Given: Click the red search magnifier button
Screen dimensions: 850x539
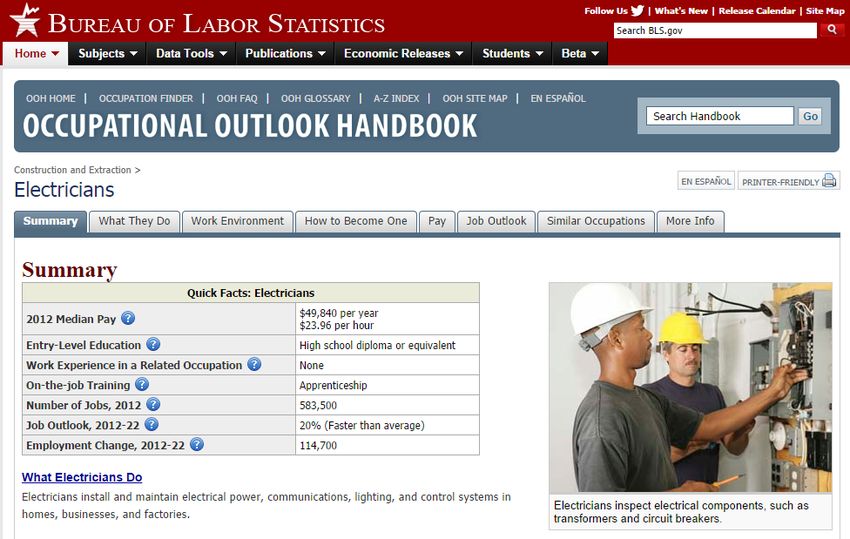Looking at the screenshot, I should click(832, 30).
